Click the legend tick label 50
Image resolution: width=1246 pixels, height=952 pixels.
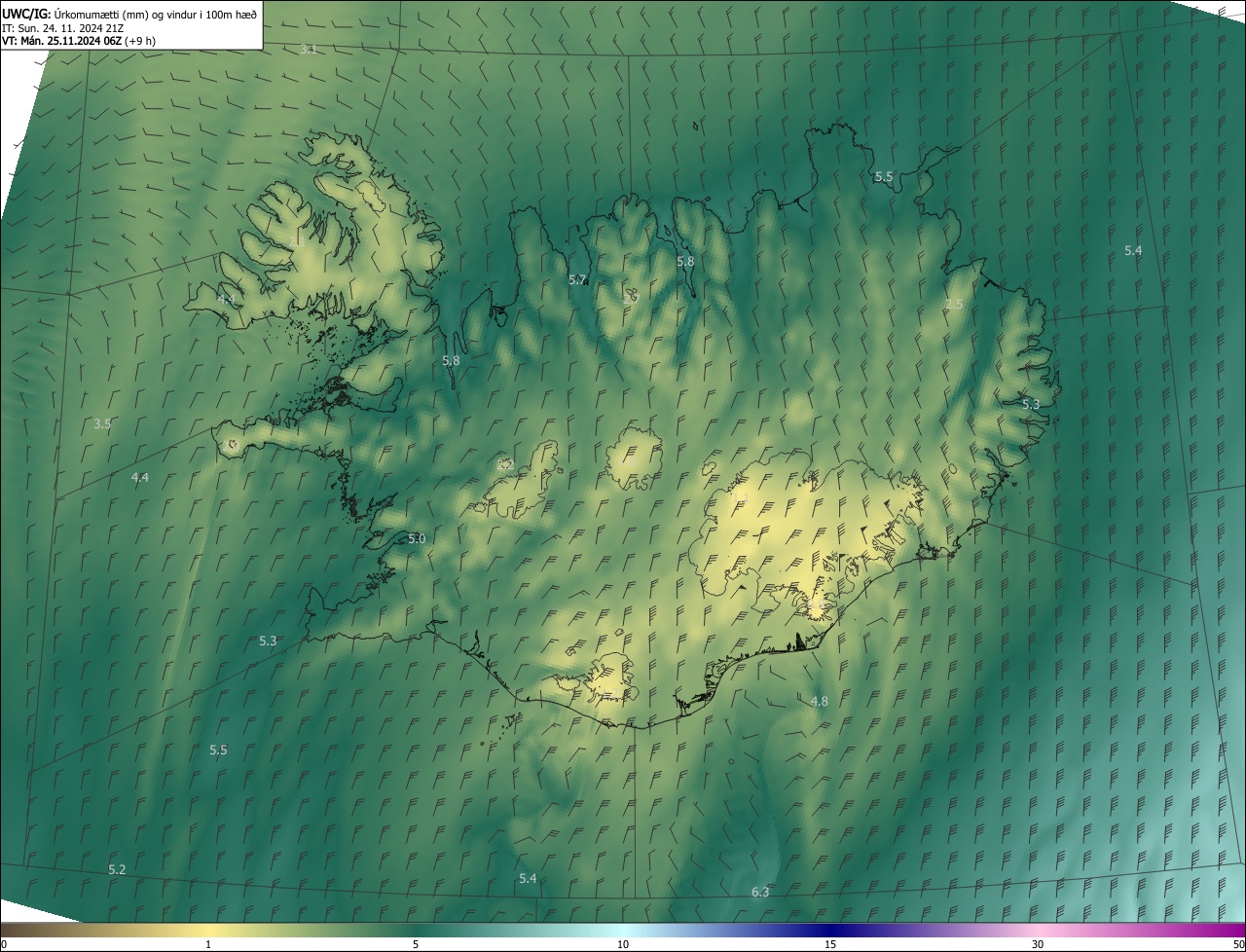coord(1238,945)
